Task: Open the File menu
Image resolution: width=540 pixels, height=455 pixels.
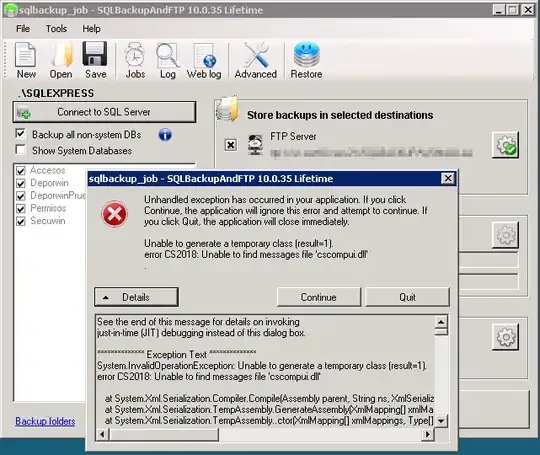Action: point(23,29)
